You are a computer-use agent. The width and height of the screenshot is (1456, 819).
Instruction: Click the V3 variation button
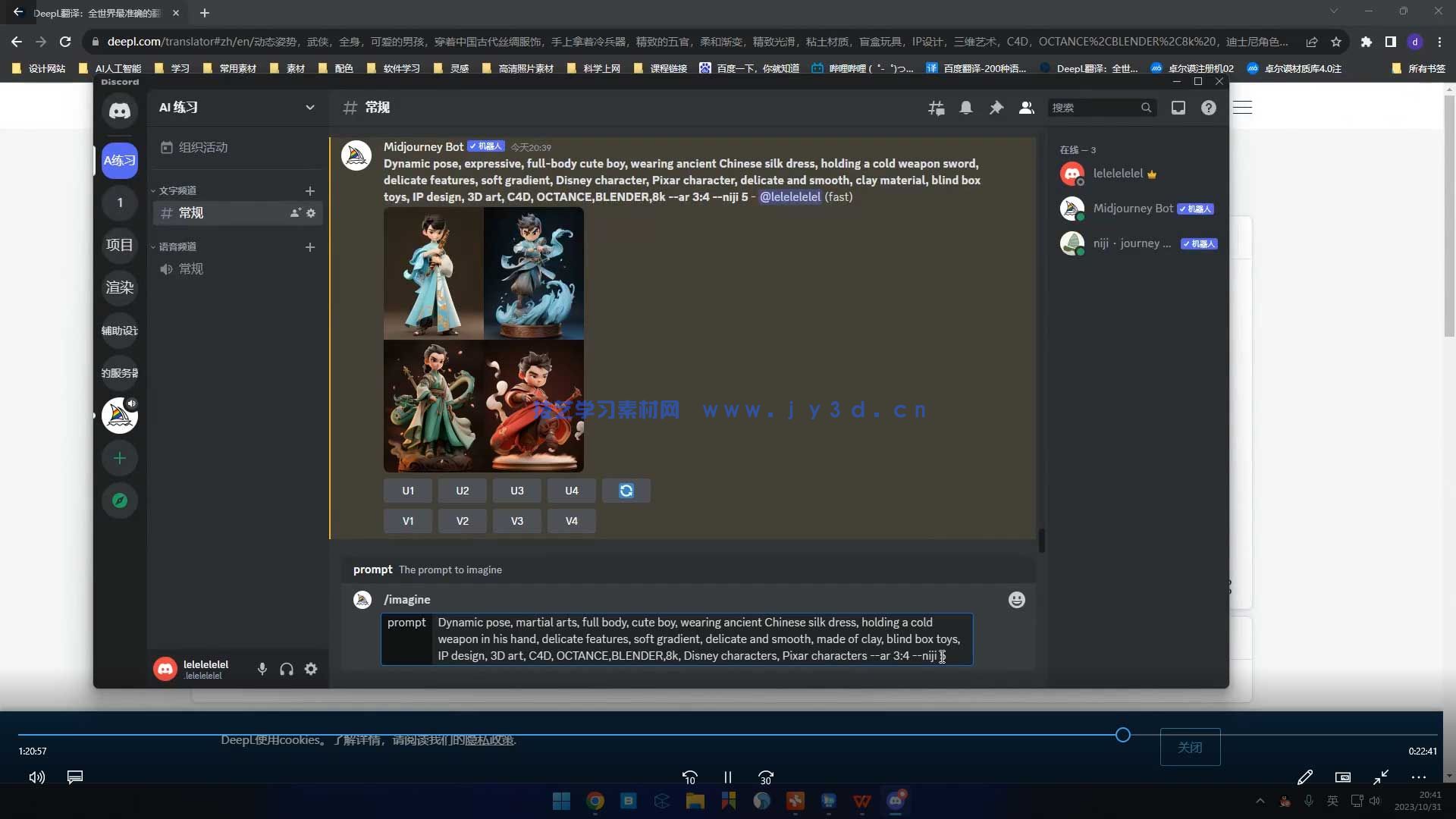click(516, 521)
